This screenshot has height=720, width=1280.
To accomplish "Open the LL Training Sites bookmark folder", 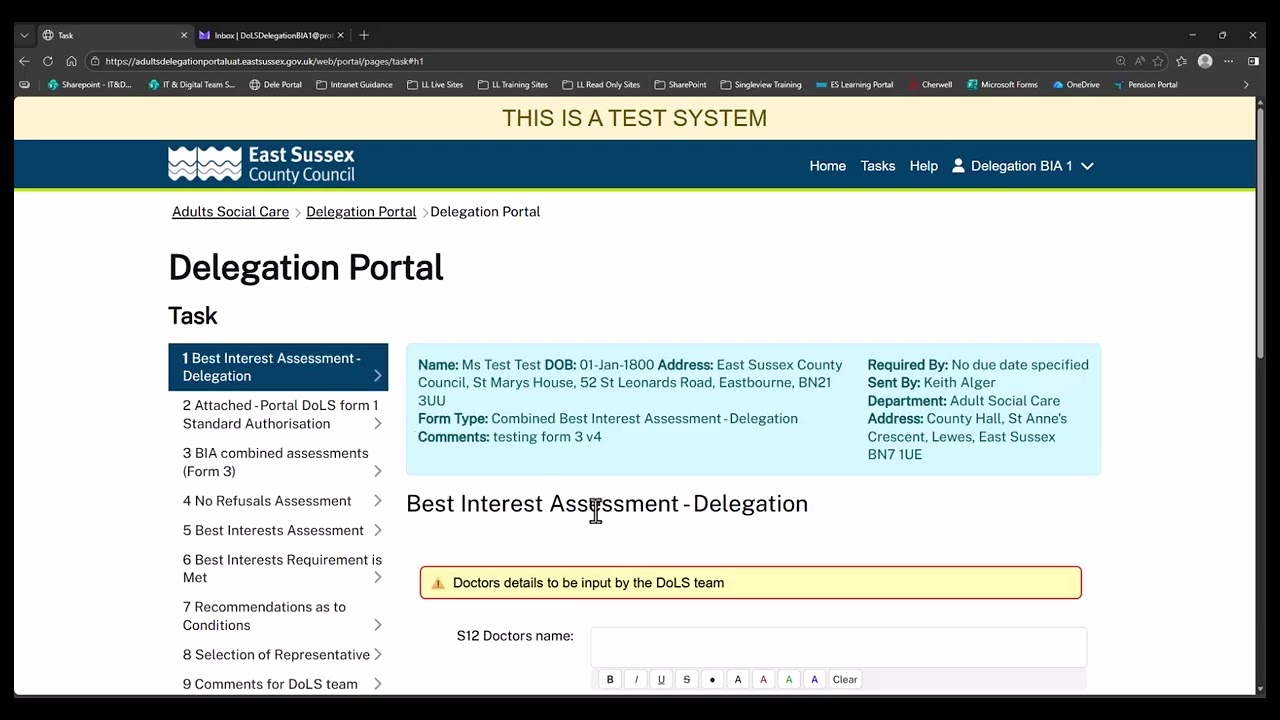I will [512, 85].
